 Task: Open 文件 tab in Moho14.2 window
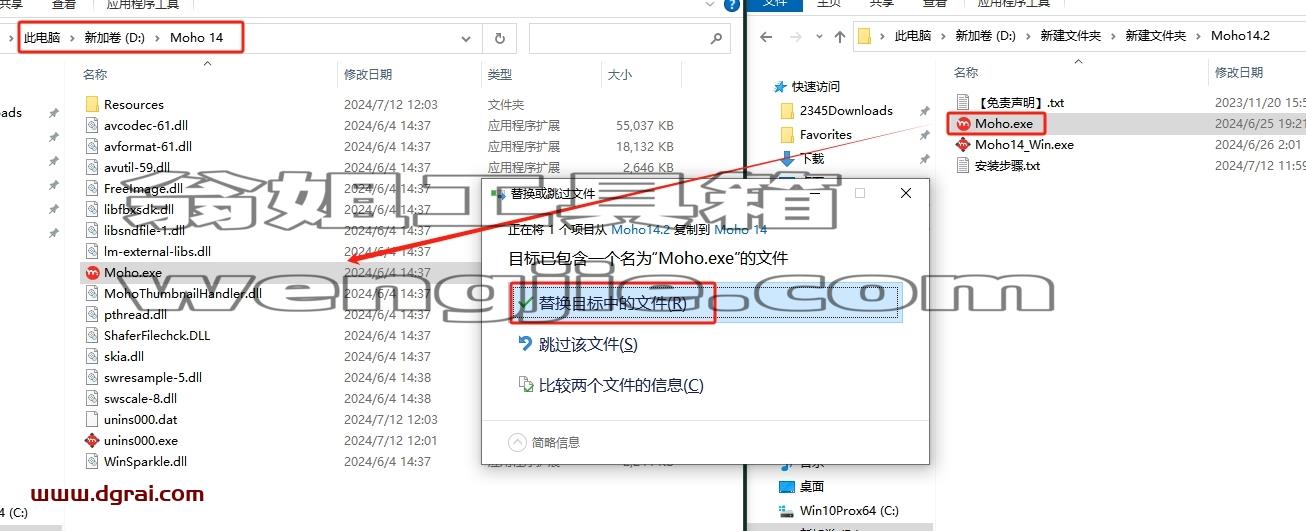tap(775, 5)
